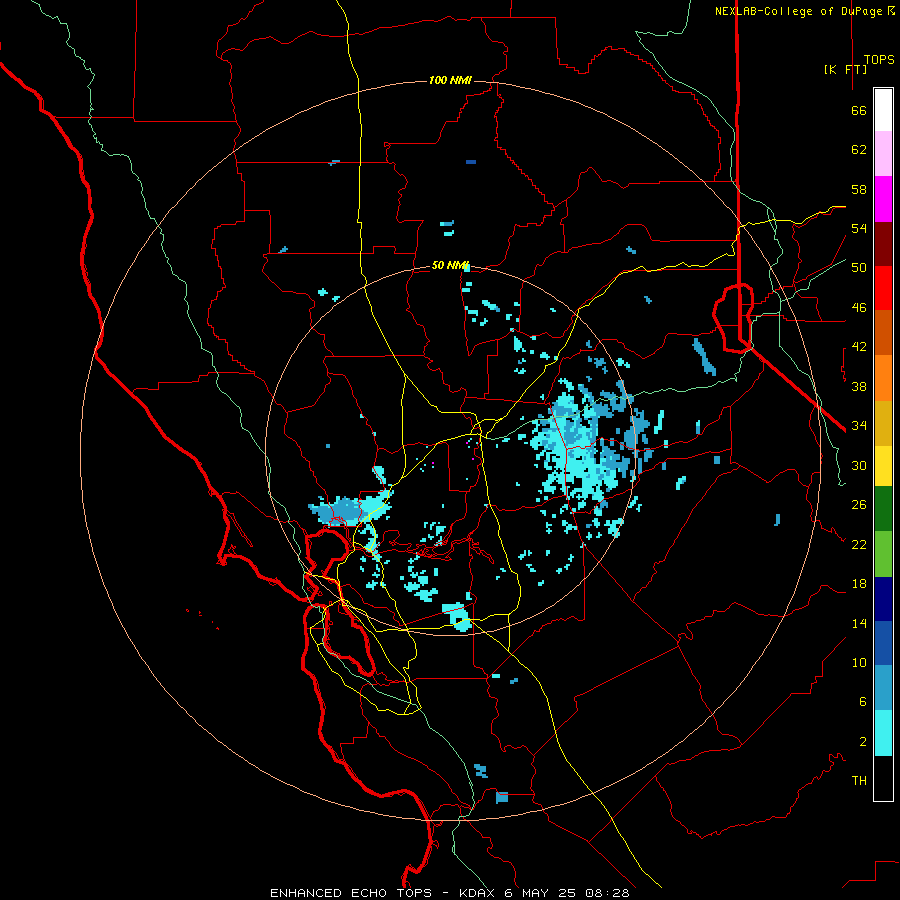Click the "62" legend value
Image resolution: width=900 pixels, height=900 pixels.
(x=859, y=150)
